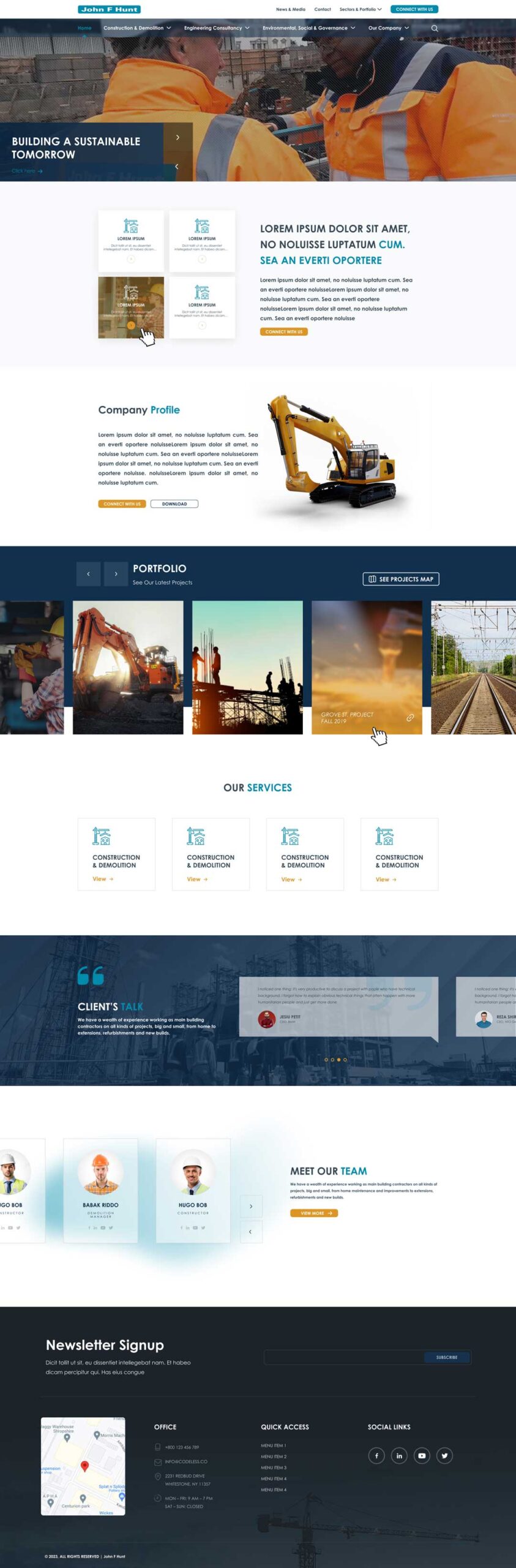
Task: Select the third (filled) testimonial carousel dot
Action: tap(338, 1060)
